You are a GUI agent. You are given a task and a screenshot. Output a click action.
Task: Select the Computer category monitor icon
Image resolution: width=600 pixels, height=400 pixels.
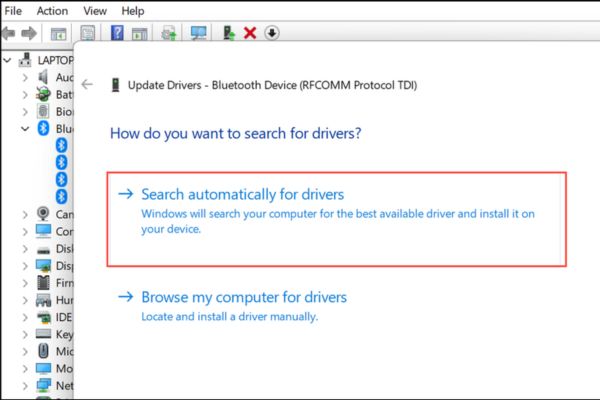[43, 231]
